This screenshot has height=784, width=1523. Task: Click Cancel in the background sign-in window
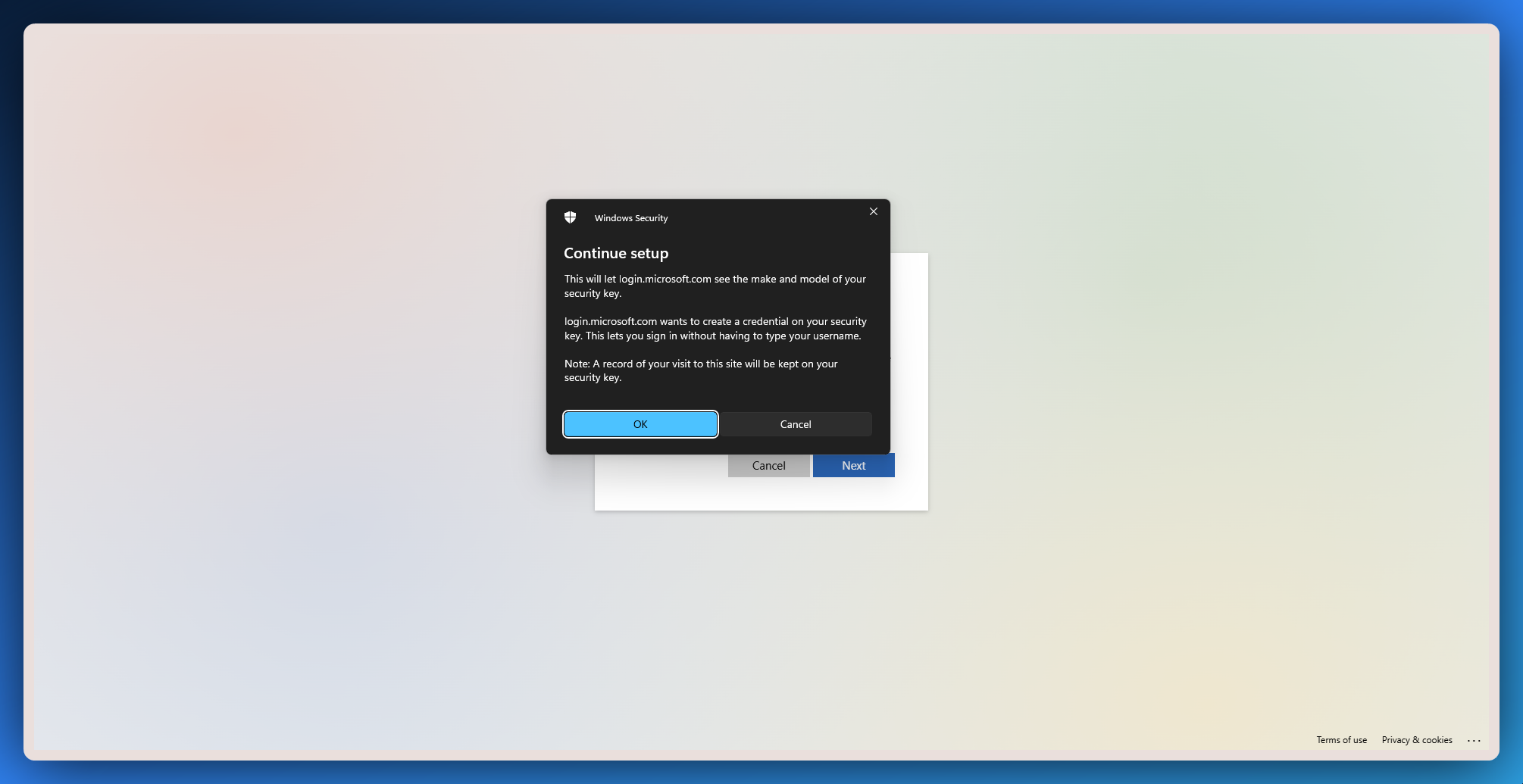click(x=769, y=465)
